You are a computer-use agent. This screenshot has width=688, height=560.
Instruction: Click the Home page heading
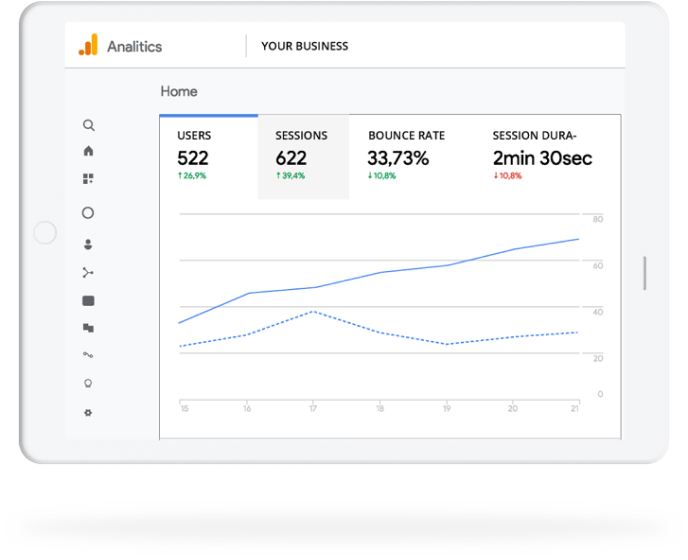coord(179,91)
